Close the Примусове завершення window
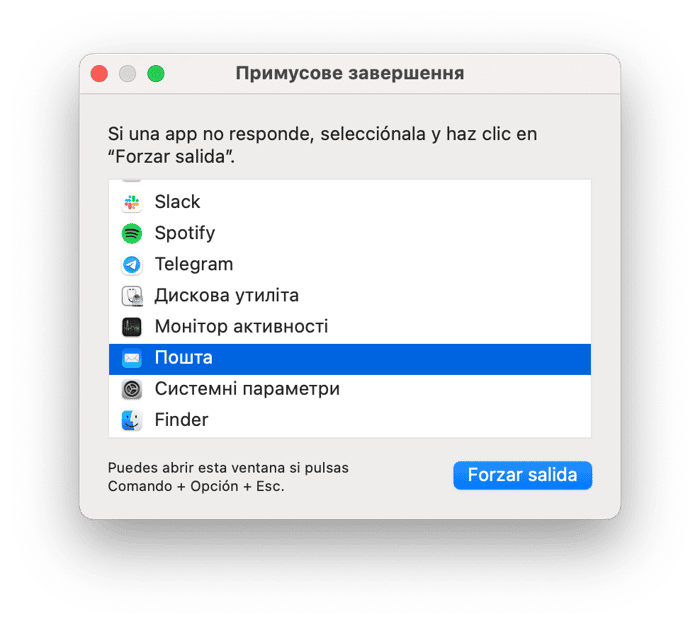 pos(99,74)
